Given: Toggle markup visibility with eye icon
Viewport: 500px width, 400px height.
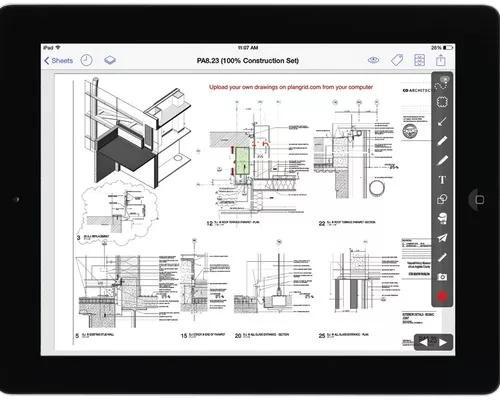Looking at the screenshot, I should coord(373,60).
